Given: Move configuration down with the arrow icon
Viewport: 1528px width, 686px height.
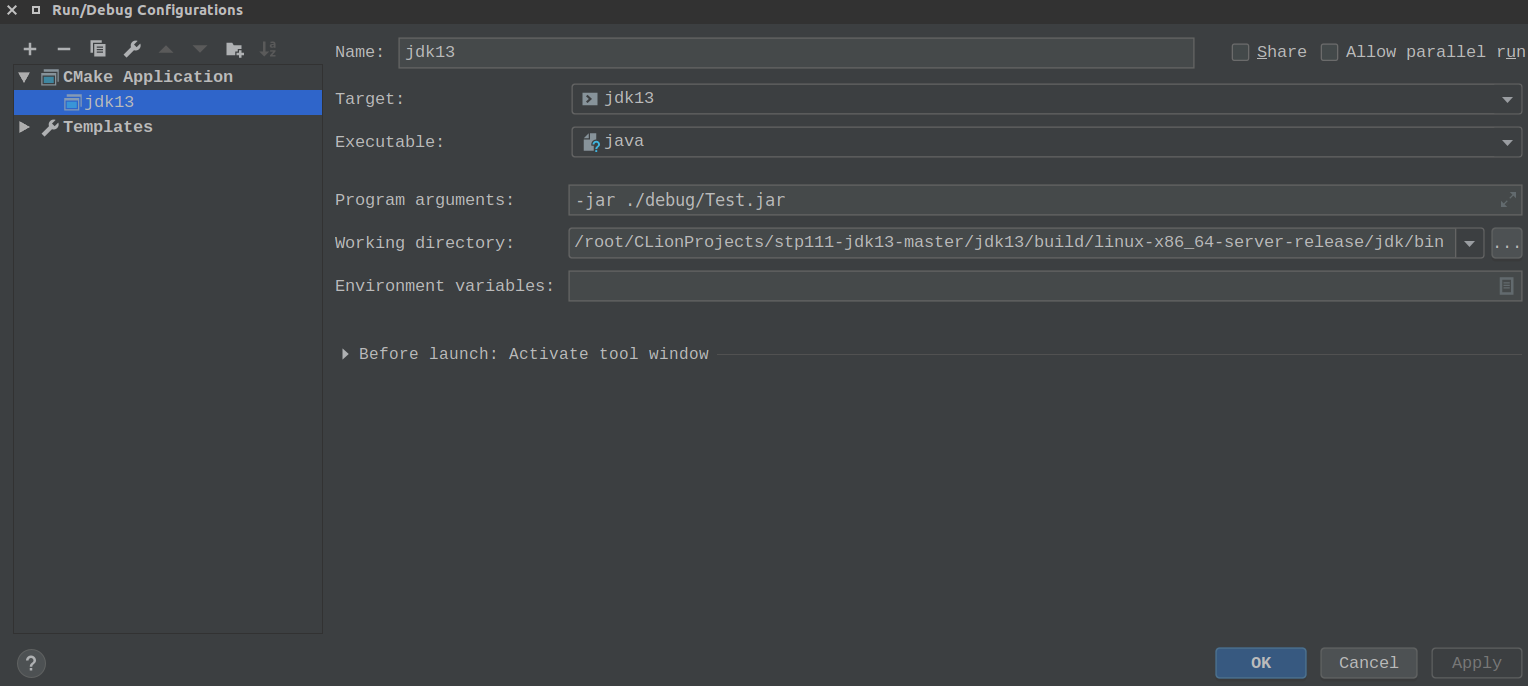Looking at the screenshot, I should click(x=200, y=49).
